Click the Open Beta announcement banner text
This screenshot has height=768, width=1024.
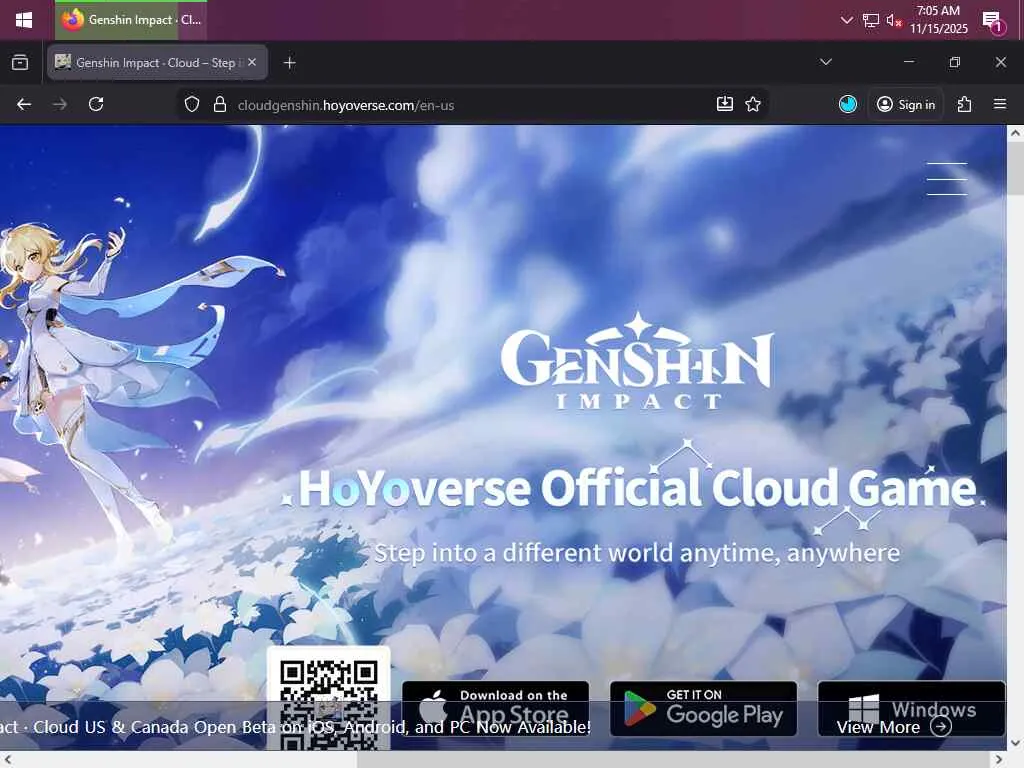[295, 727]
